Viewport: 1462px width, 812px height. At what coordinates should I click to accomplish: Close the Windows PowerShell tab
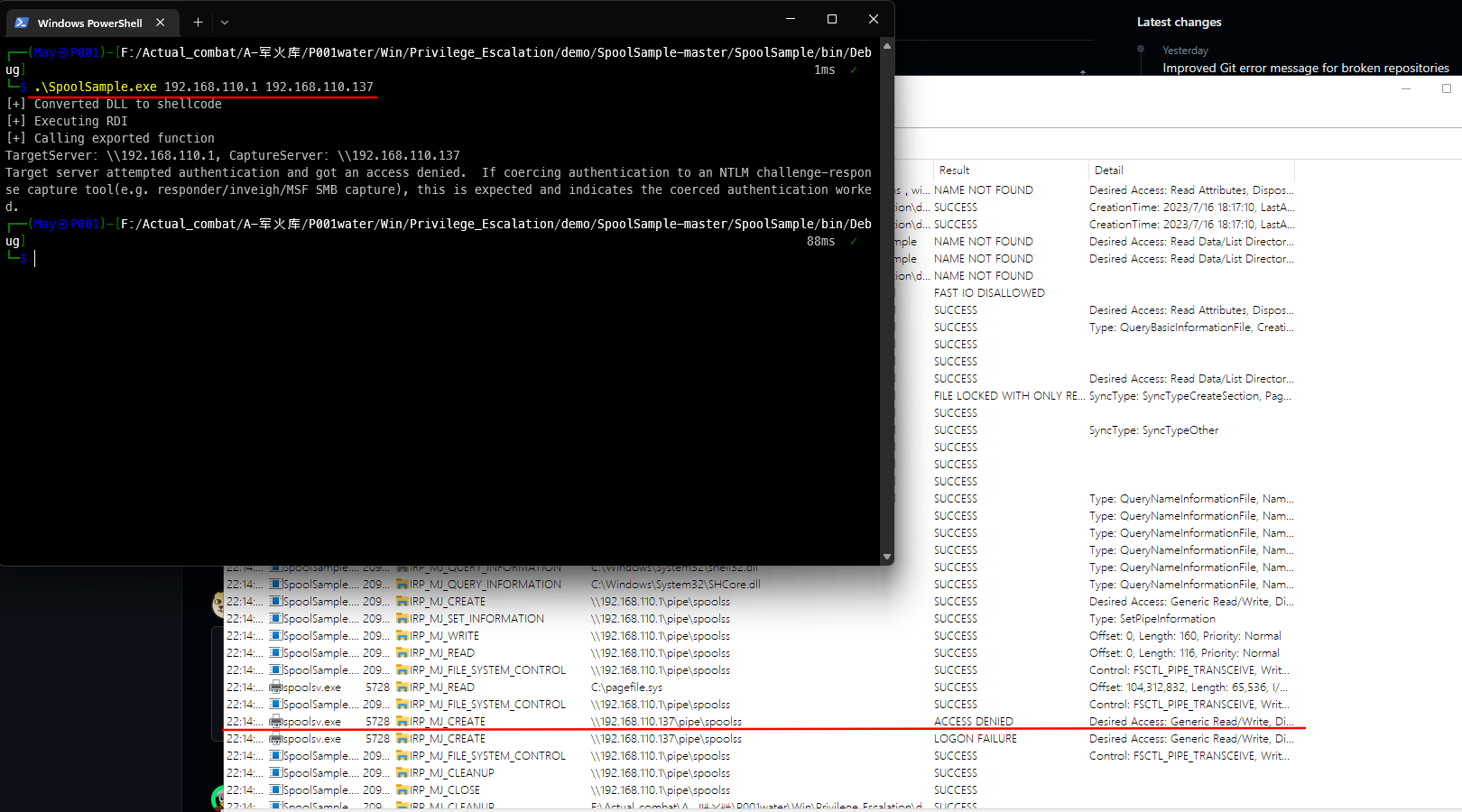tap(161, 23)
